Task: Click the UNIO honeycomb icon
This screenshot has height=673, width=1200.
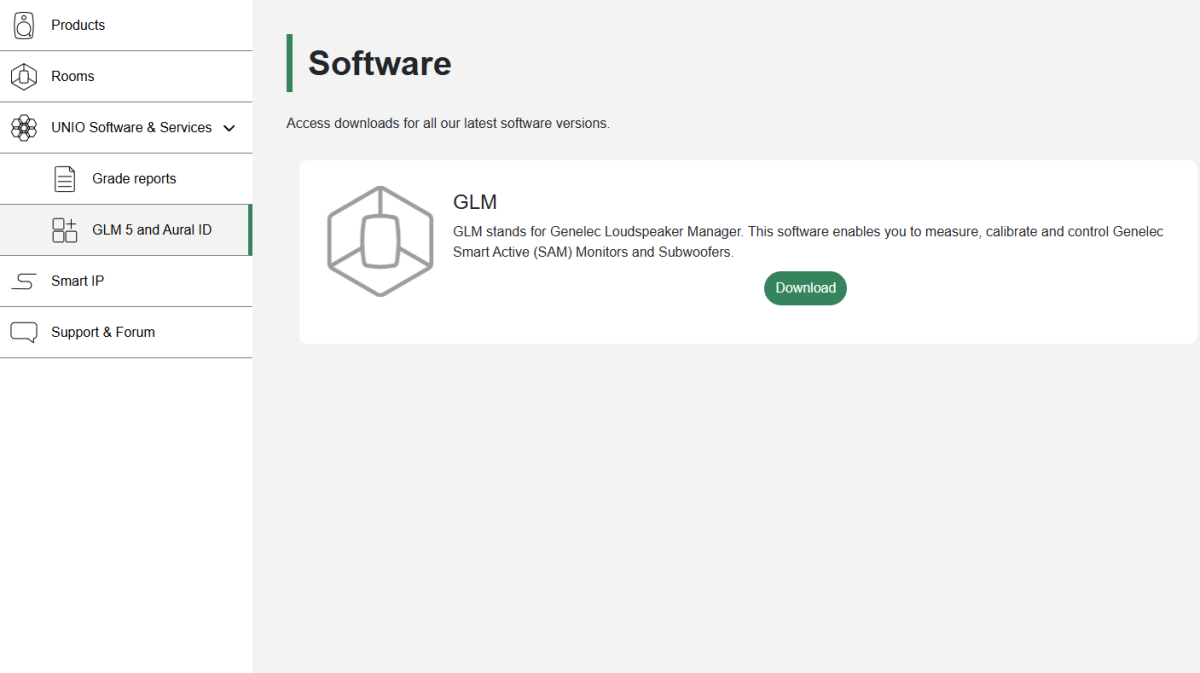Action: (24, 128)
